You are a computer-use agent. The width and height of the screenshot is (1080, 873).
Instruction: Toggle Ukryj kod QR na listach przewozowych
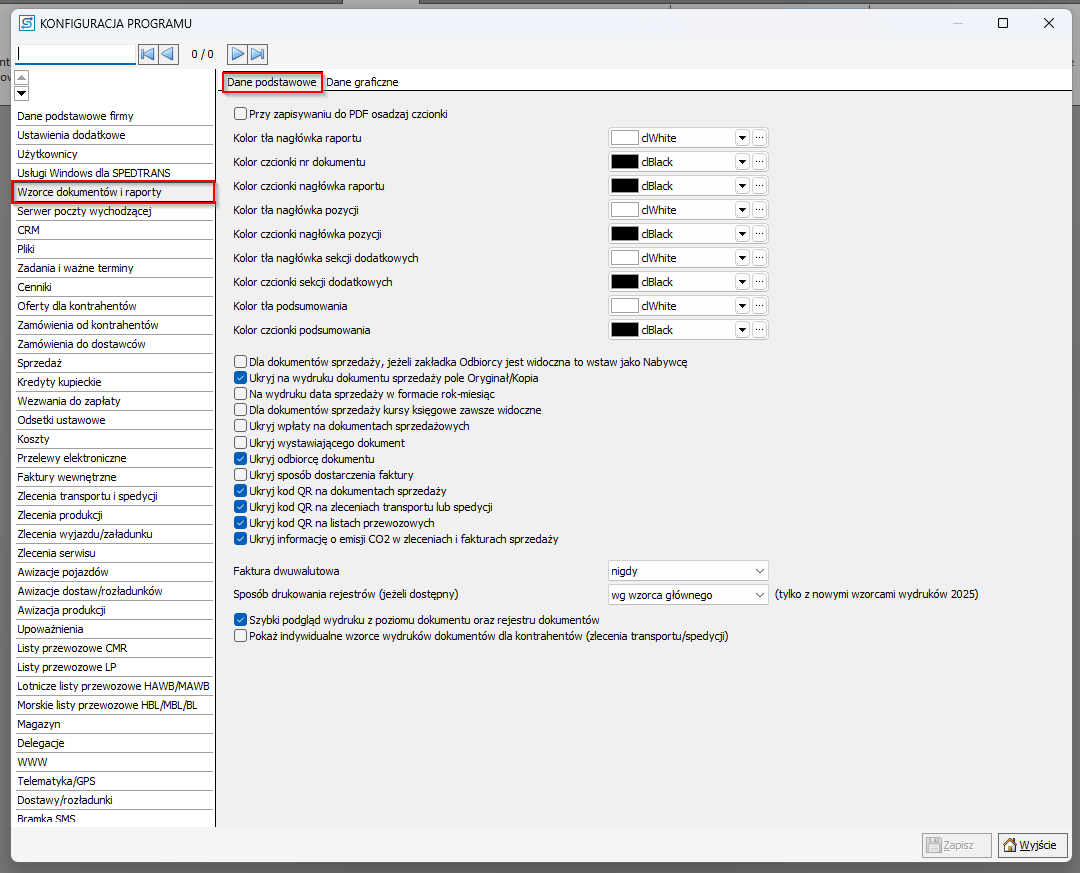point(240,523)
